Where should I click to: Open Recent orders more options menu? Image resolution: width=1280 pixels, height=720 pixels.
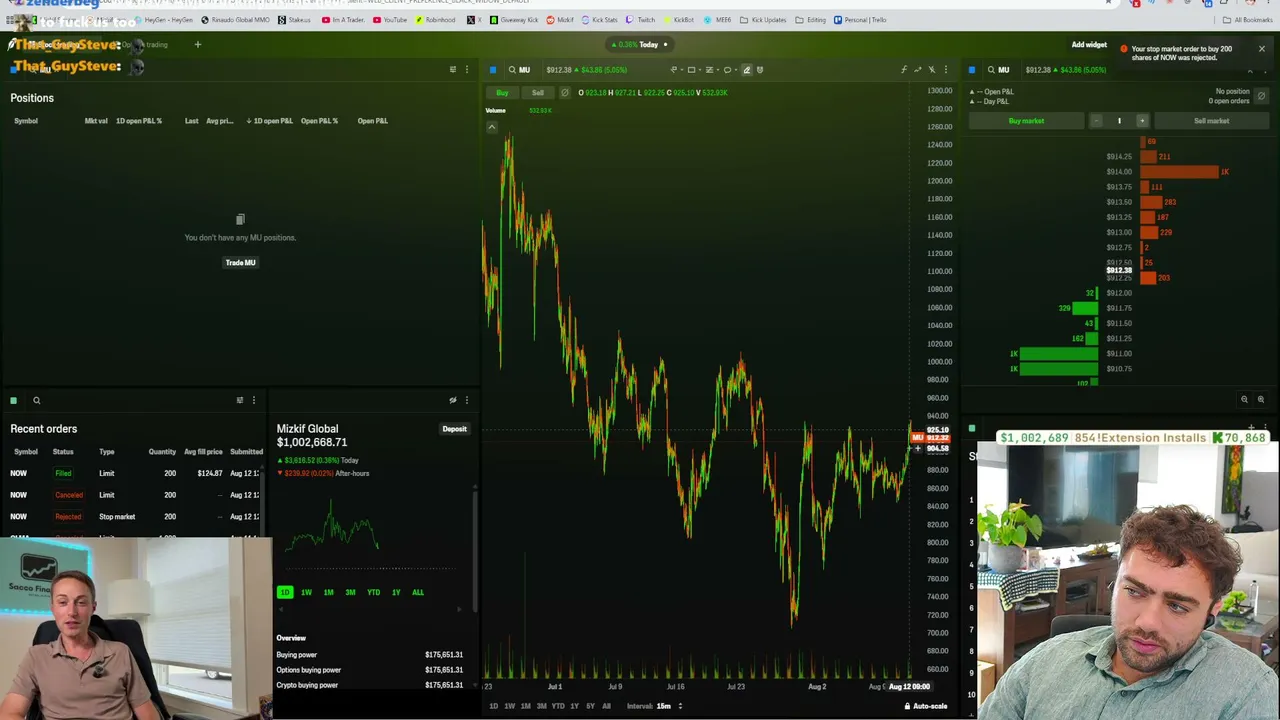click(x=253, y=401)
